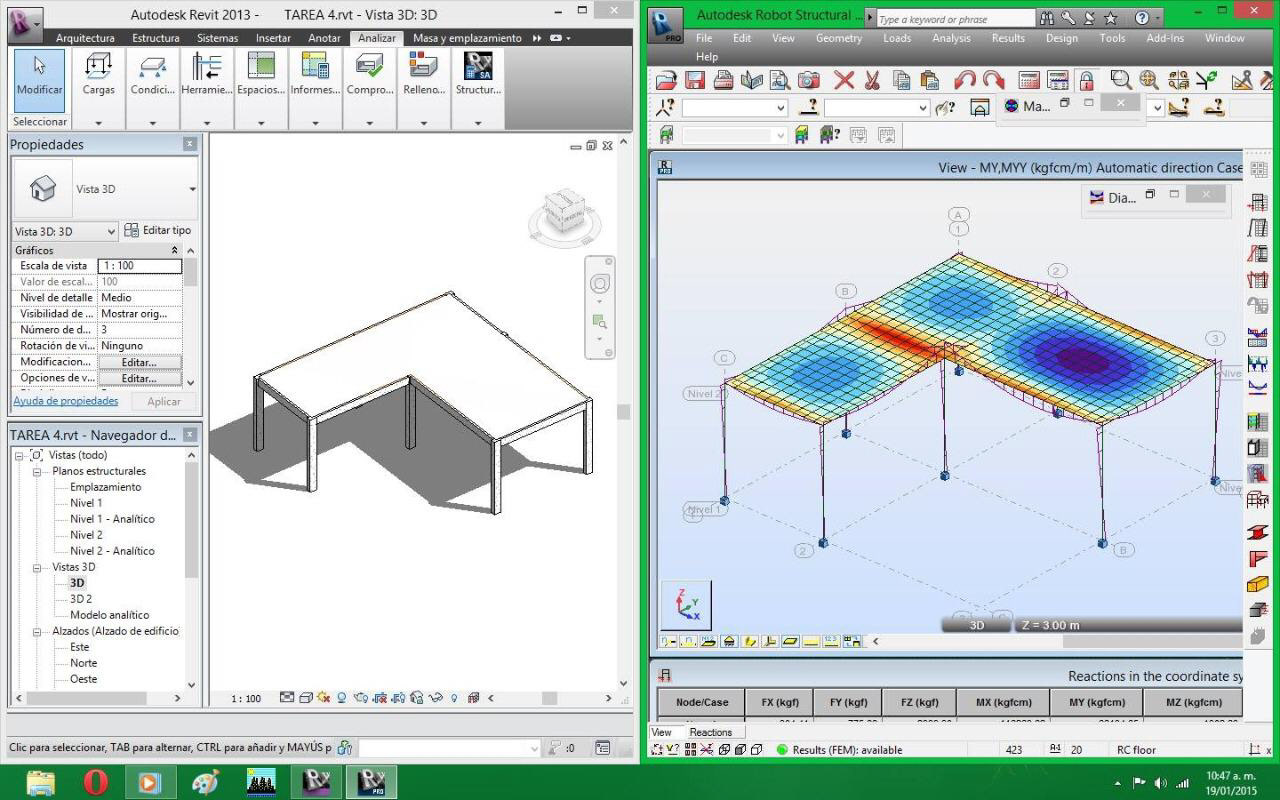Click the Z = 3.00 m level button
The height and width of the screenshot is (800, 1280).
(1050, 625)
